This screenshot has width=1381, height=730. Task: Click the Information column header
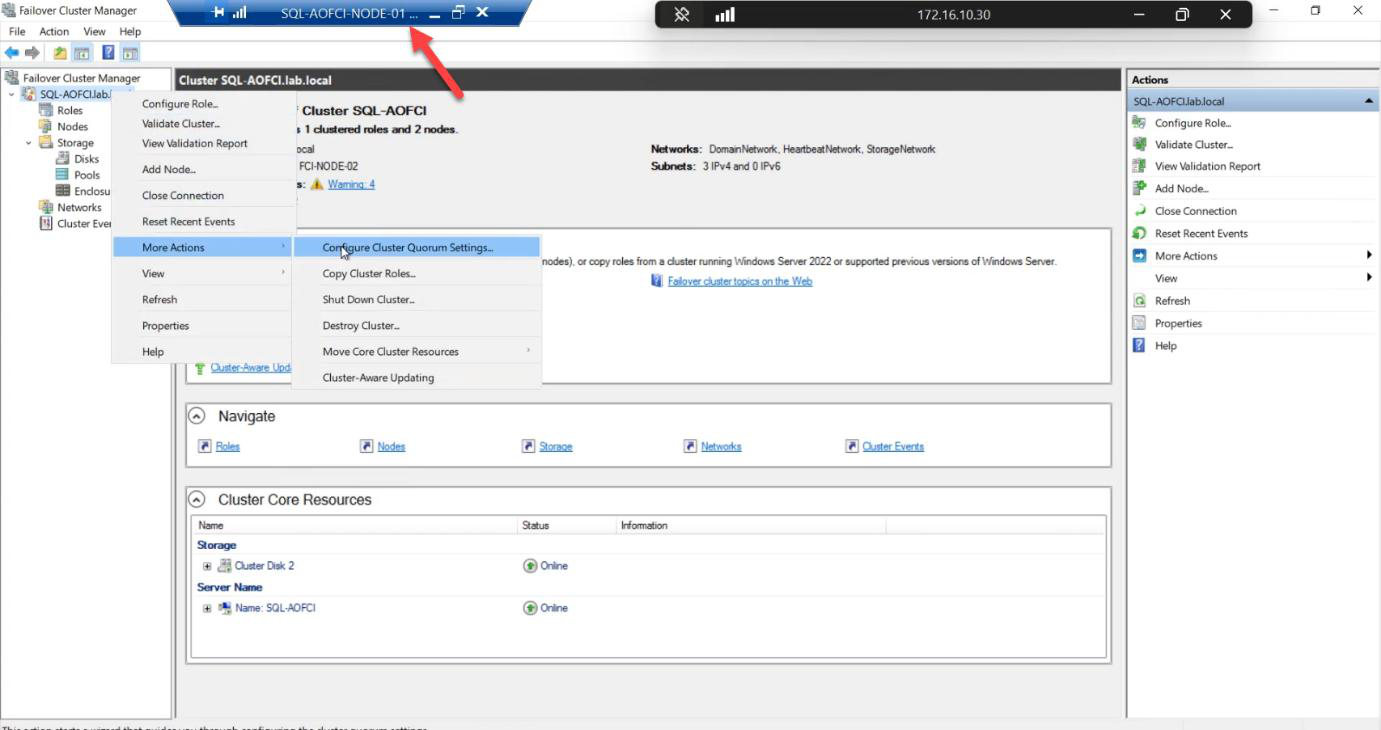750,525
